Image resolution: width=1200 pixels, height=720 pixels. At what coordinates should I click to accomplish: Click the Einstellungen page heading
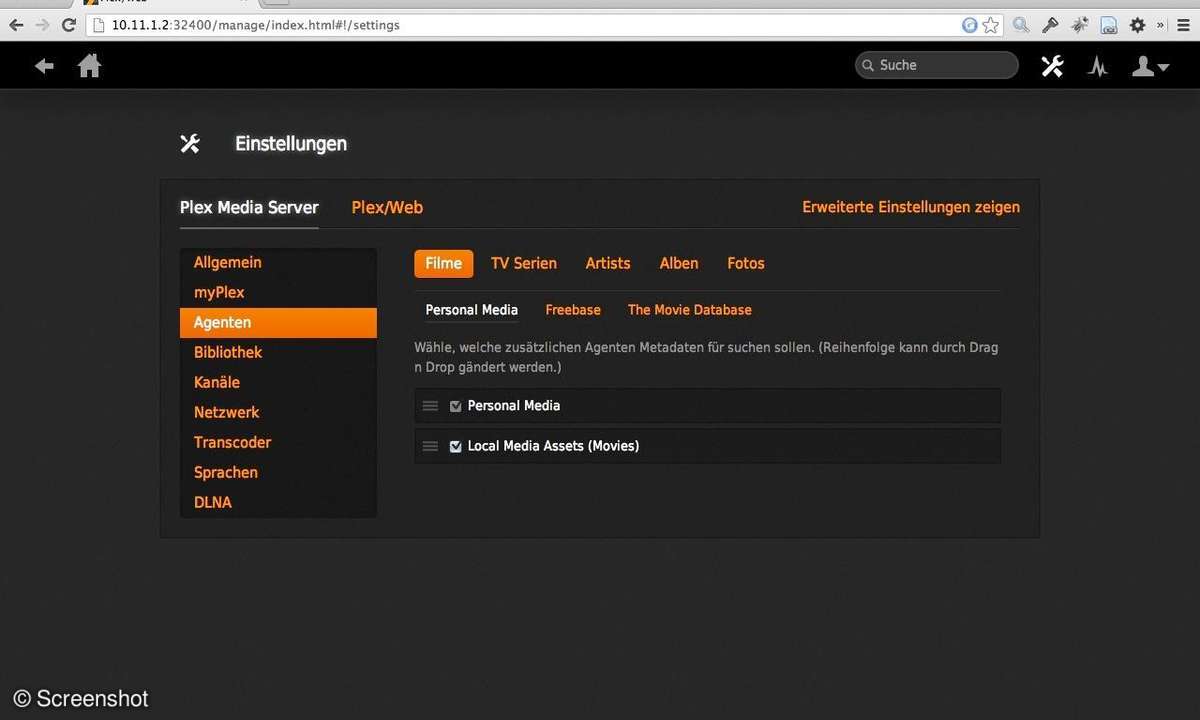[x=291, y=144]
